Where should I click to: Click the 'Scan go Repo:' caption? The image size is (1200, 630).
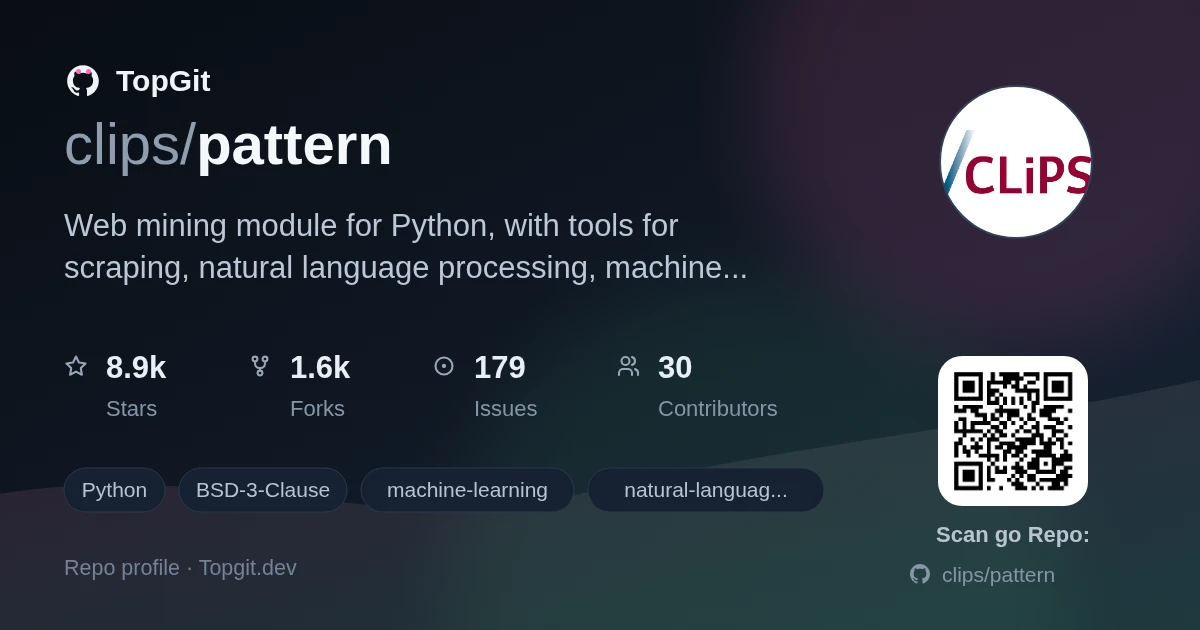pyautogui.click(x=1013, y=534)
